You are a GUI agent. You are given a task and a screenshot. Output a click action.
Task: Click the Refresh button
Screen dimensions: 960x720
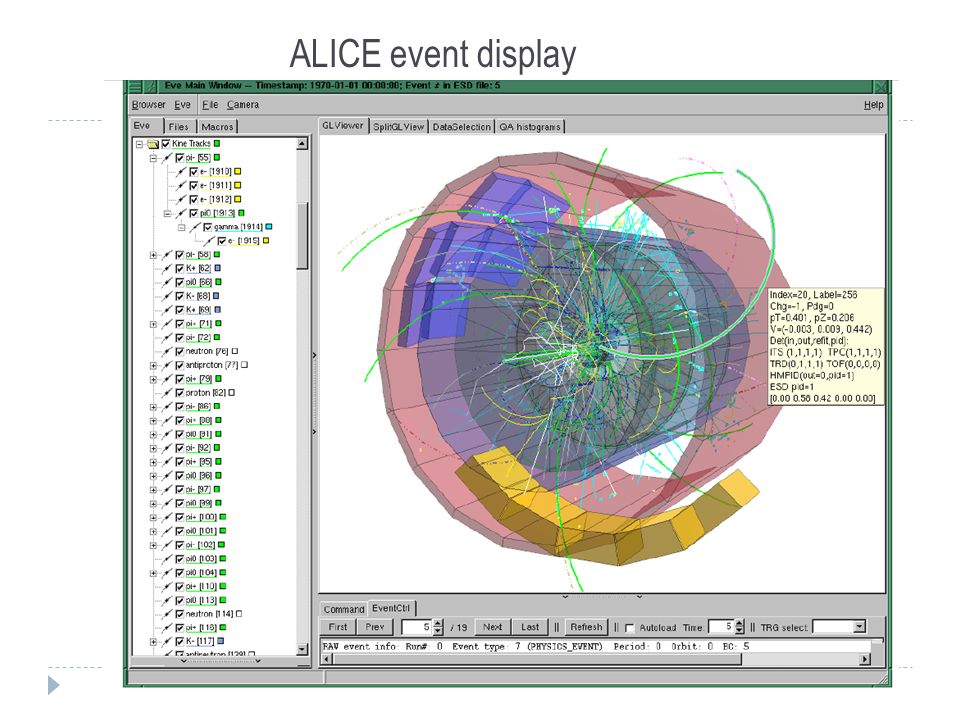pyautogui.click(x=586, y=627)
